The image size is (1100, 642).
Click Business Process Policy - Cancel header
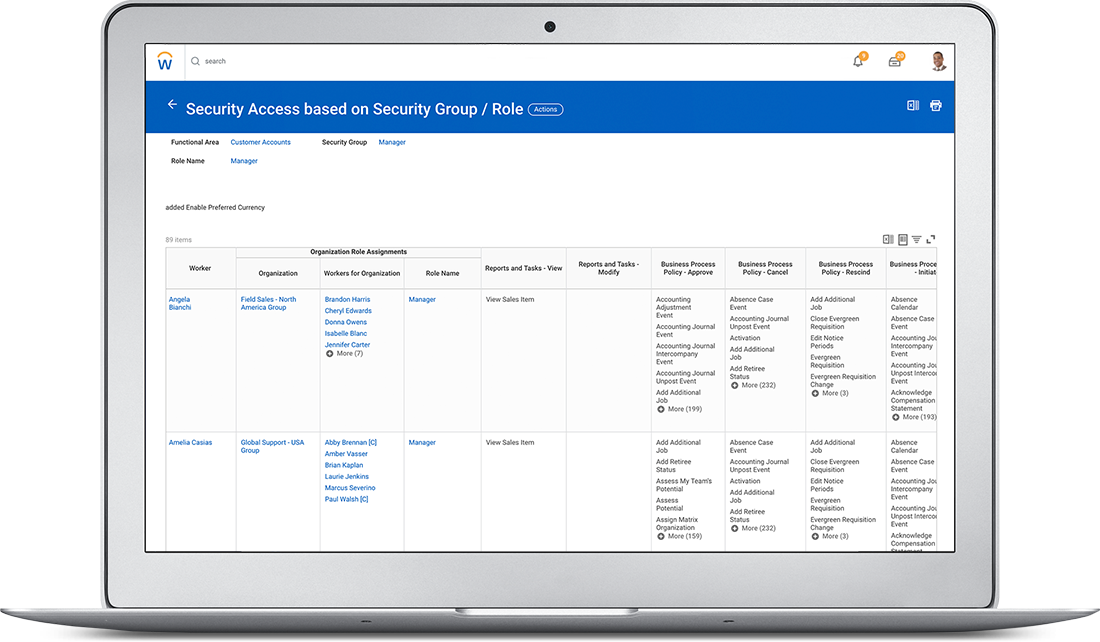click(765, 268)
